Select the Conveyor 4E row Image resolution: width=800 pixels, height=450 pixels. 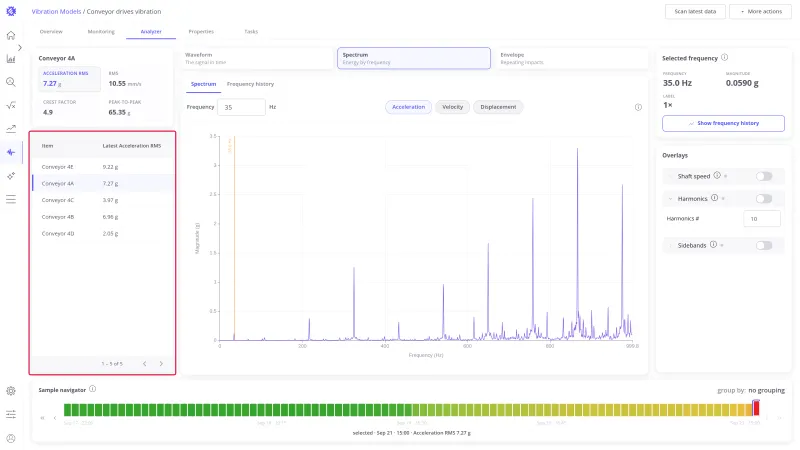click(103, 167)
